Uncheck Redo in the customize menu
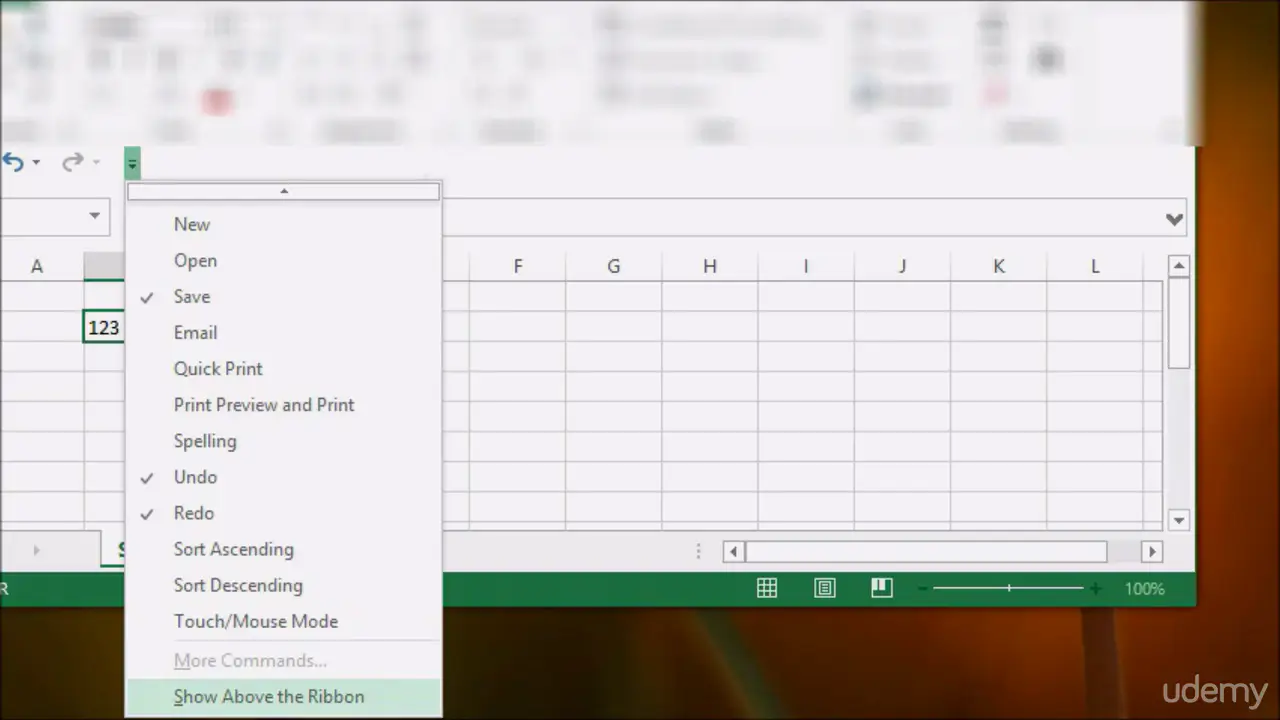This screenshot has width=1280, height=720. click(283, 513)
